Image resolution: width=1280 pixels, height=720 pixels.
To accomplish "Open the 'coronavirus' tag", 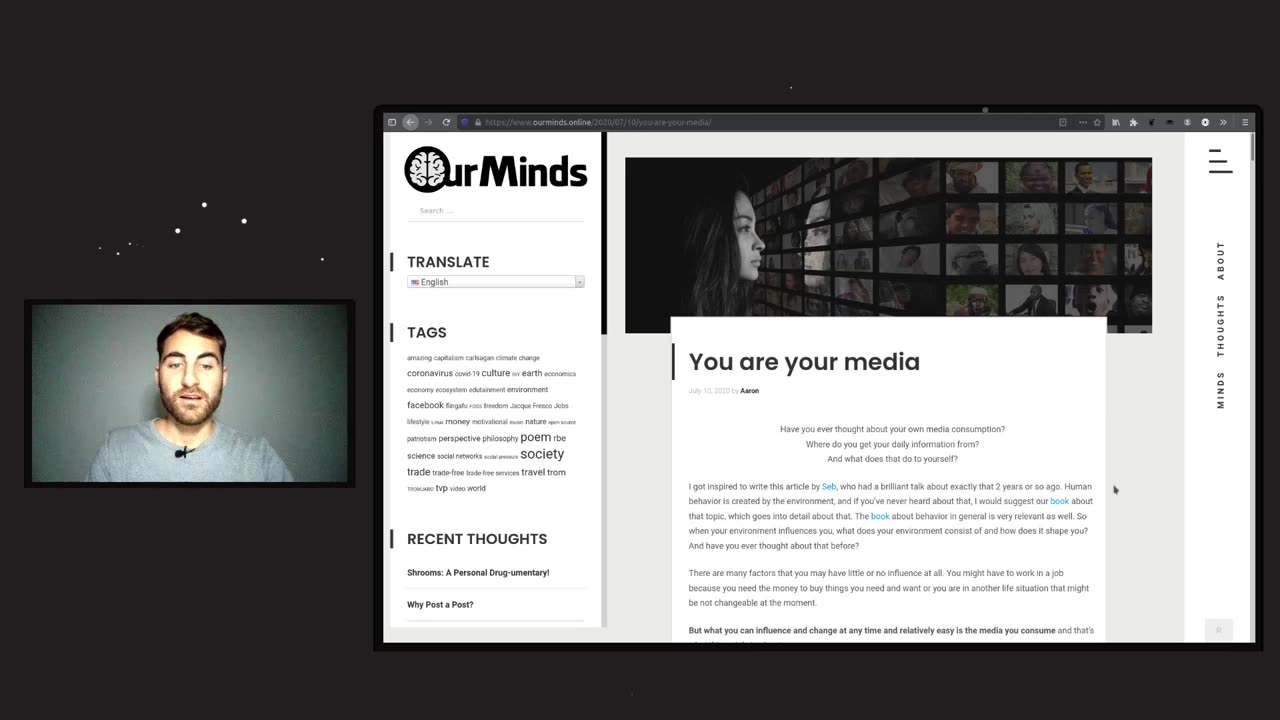I will click(x=430, y=373).
